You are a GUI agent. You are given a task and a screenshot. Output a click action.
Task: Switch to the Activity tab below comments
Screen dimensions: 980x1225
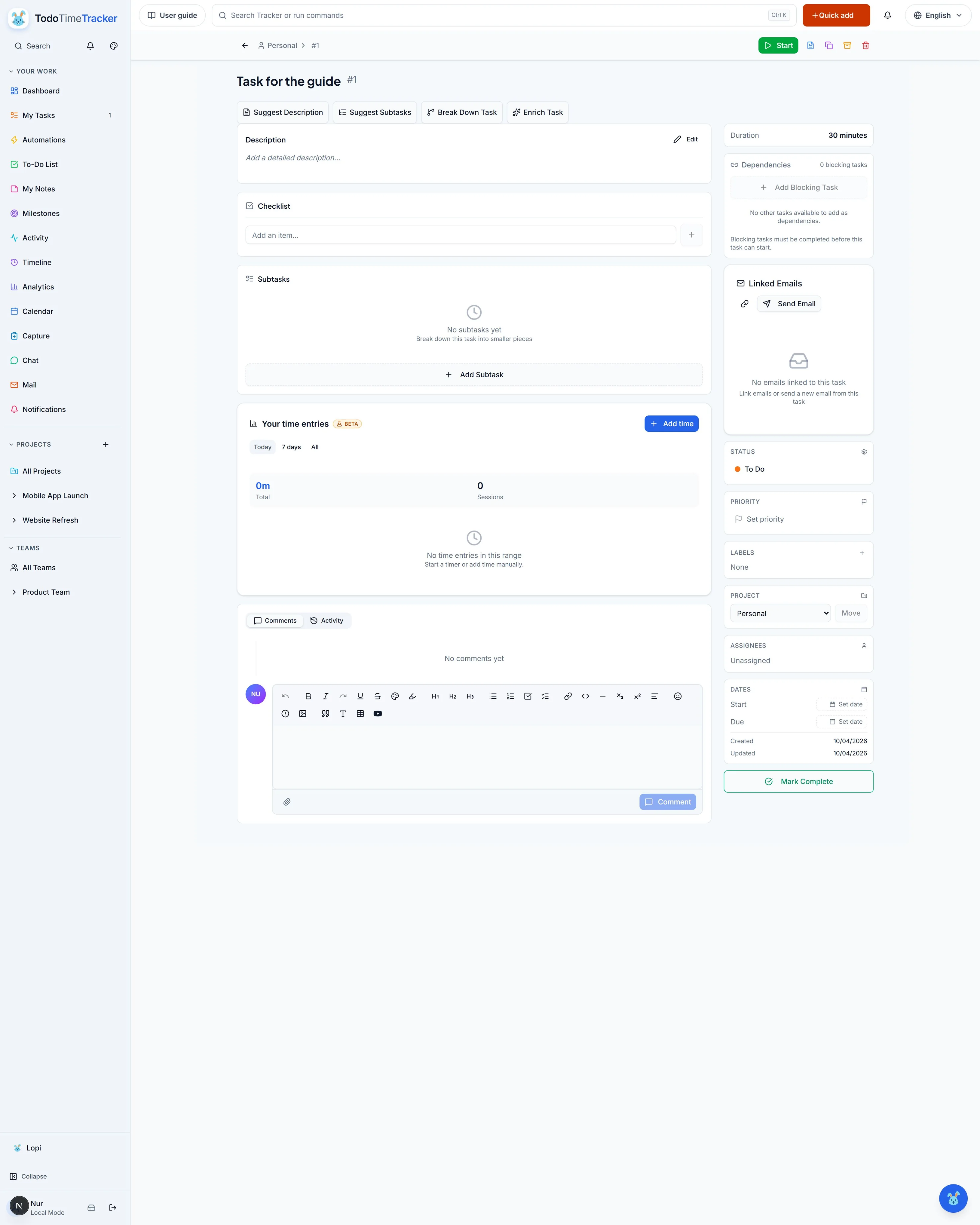327,620
